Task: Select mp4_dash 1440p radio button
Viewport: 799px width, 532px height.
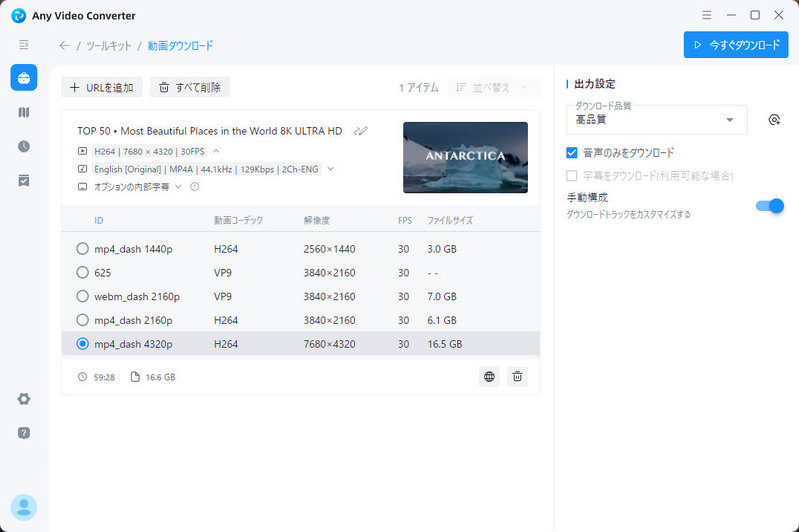Action: (x=82, y=249)
